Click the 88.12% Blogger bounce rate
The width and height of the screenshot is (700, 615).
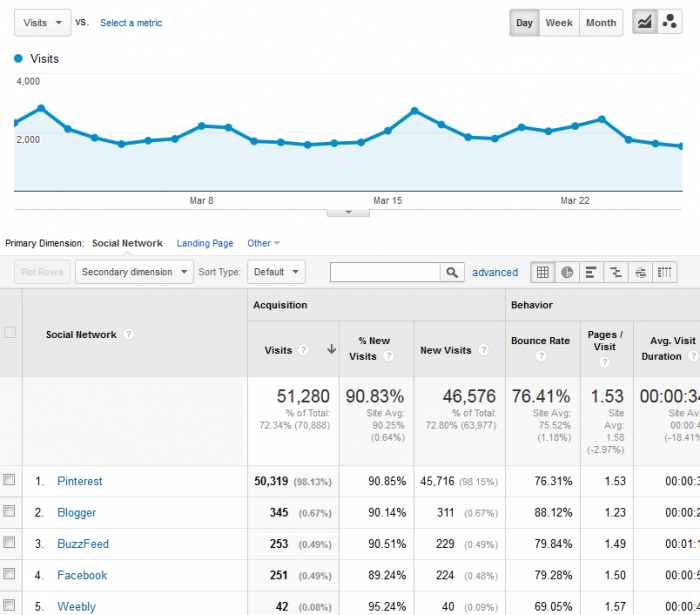coord(553,513)
